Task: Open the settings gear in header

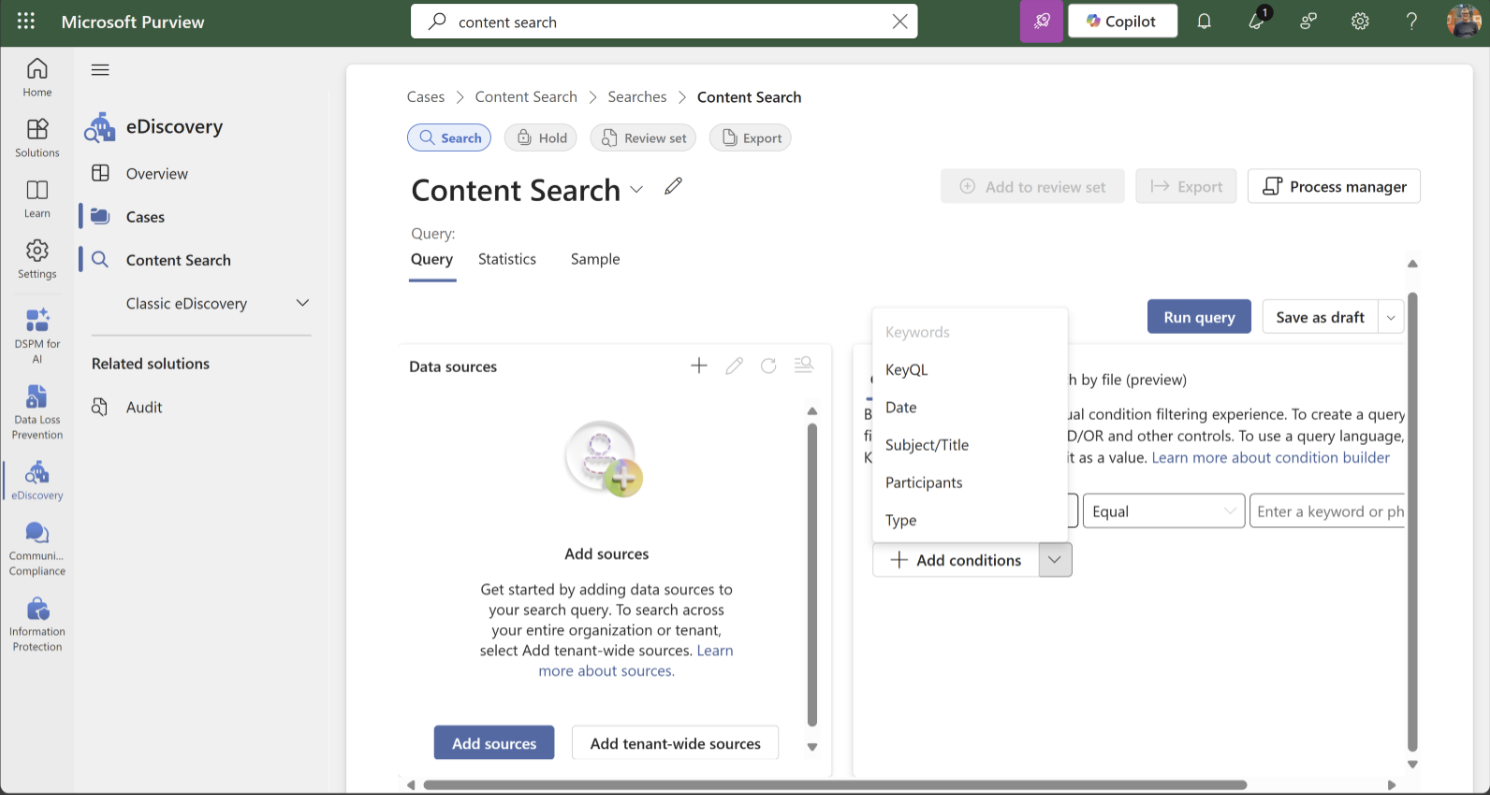Action: point(1360,21)
